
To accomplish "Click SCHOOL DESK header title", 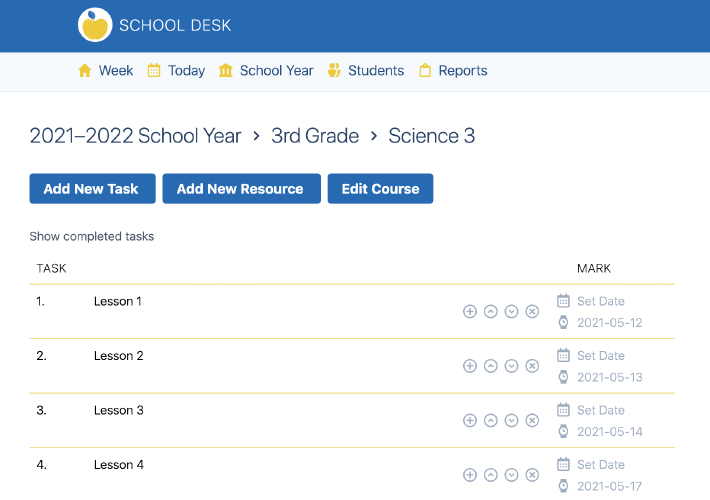I will 175,25.
